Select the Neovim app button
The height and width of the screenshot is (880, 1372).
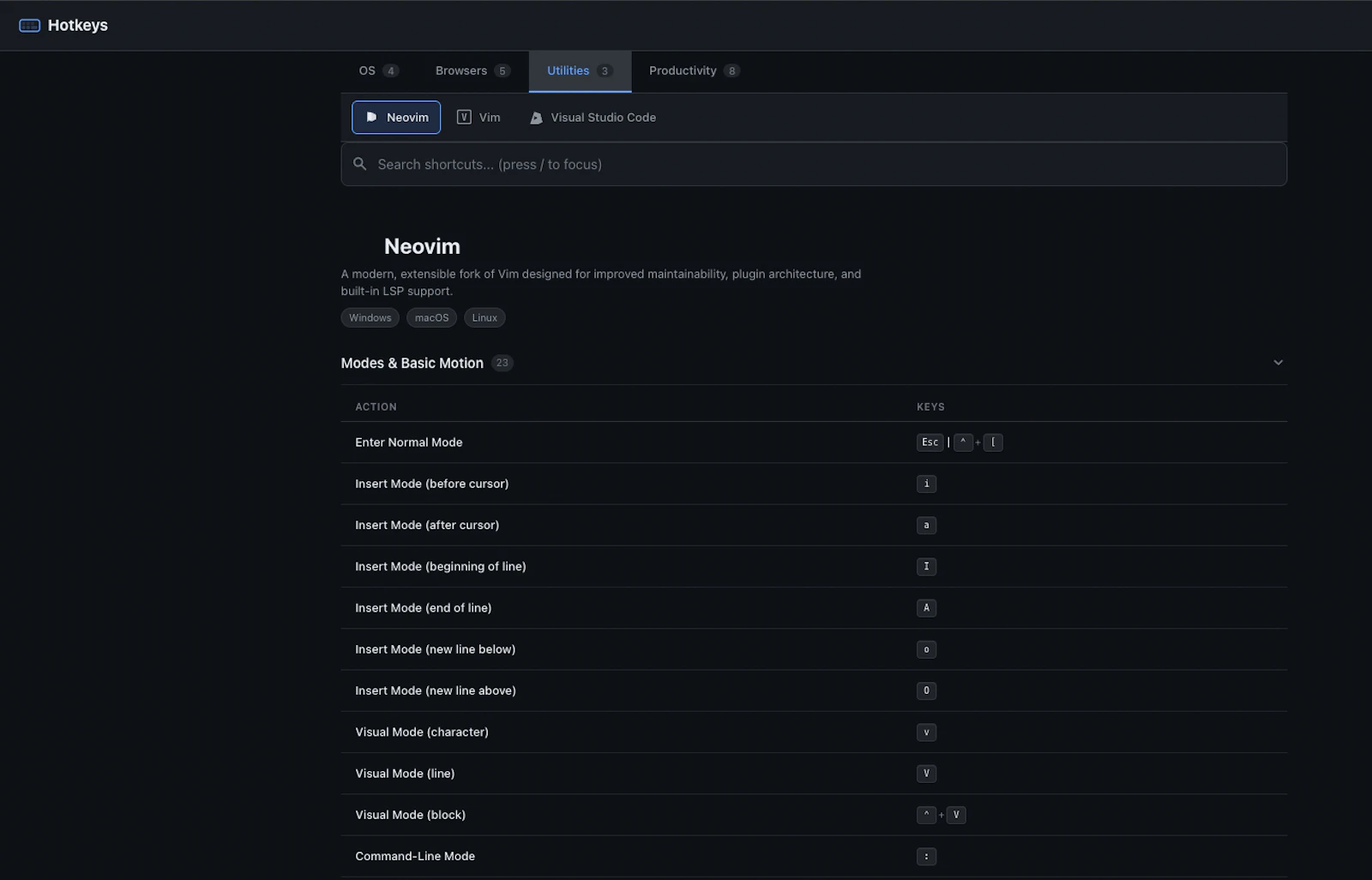point(396,118)
